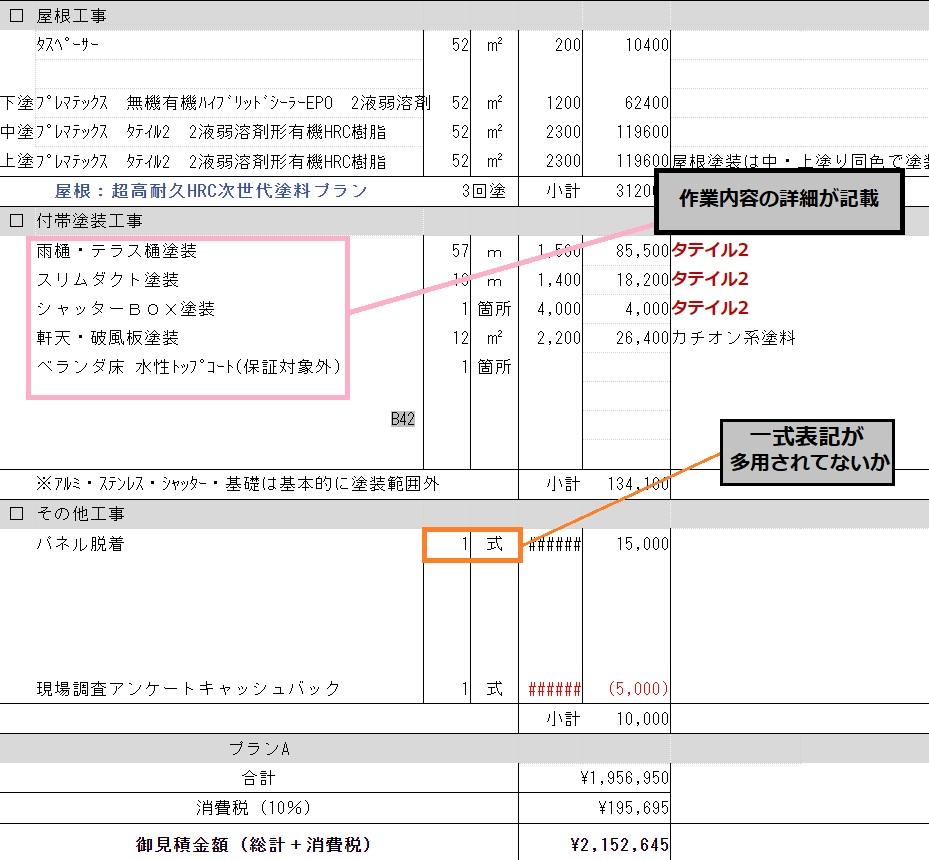Click the 小計 label beside 134,100

563,483
